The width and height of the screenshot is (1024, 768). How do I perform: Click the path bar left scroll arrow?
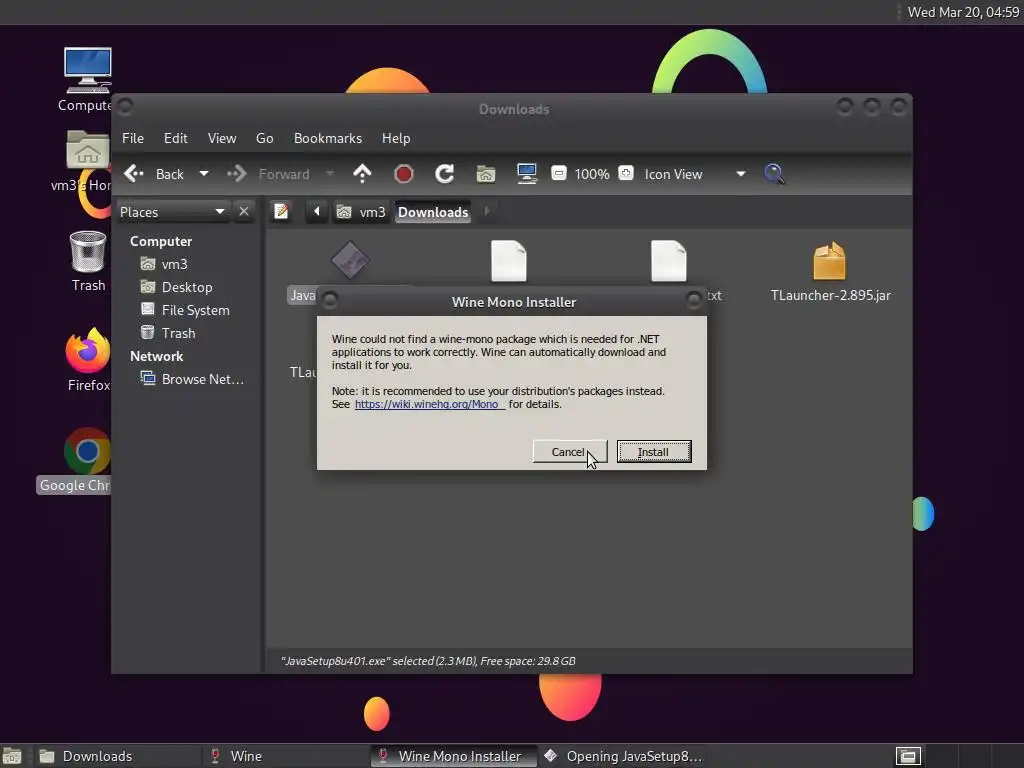tap(317, 212)
